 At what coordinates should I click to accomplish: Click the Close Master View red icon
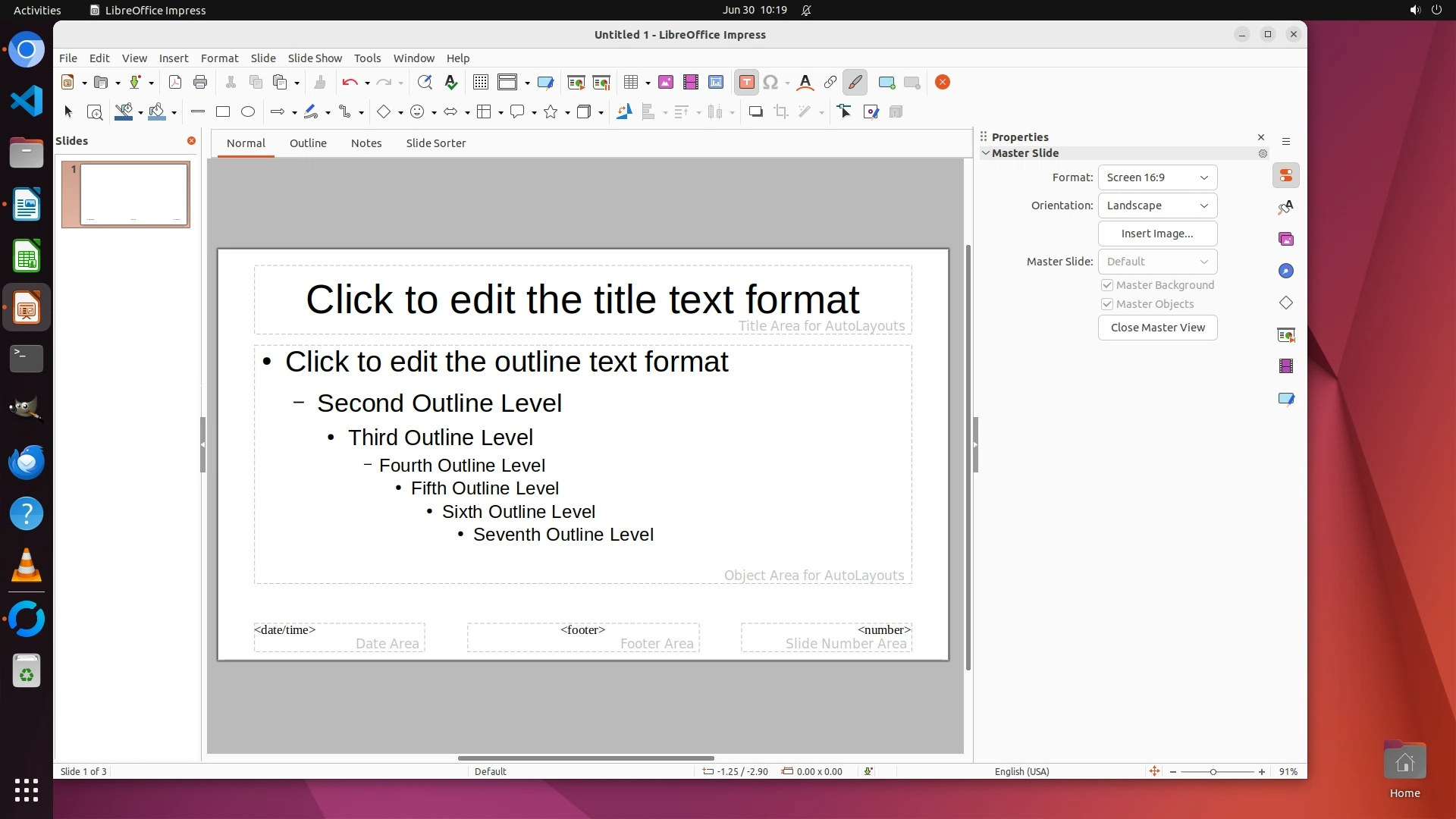pyautogui.click(x=943, y=83)
